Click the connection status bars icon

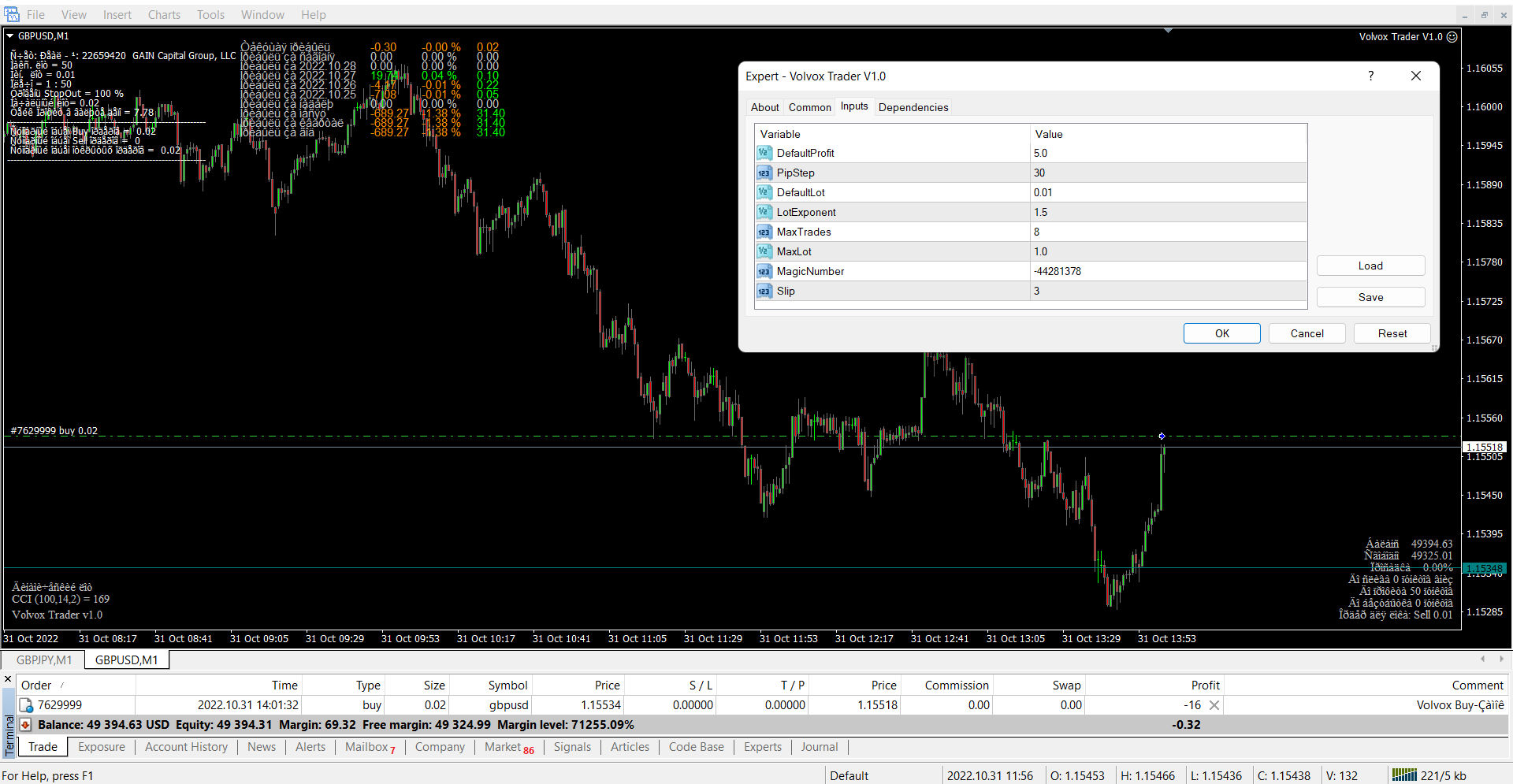(x=1403, y=775)
